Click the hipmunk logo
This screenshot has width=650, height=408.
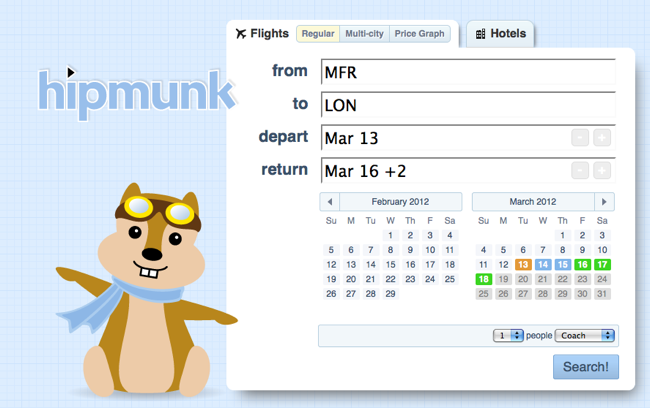pos(137,90)
